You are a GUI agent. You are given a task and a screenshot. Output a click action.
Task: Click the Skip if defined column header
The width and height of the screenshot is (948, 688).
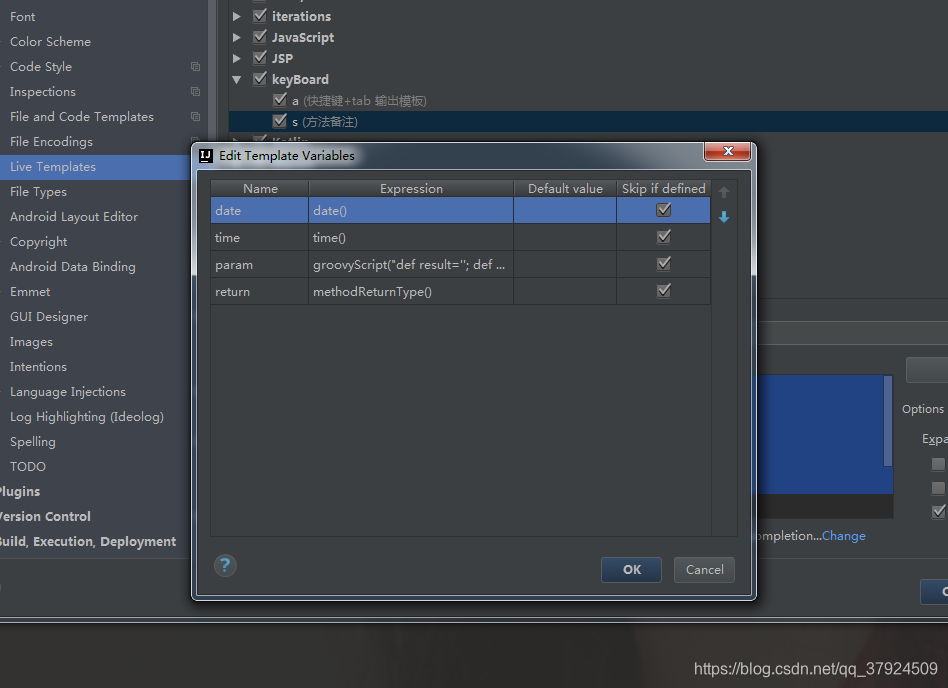[x=664, y=189]
